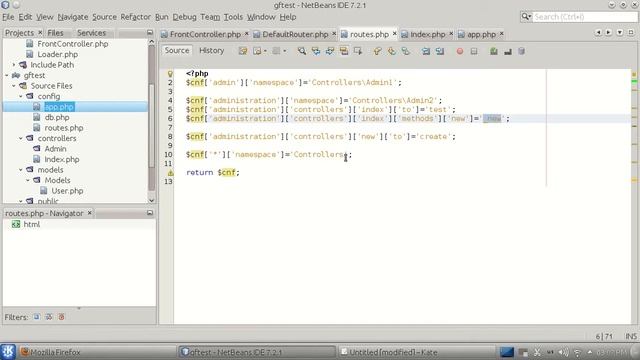Click the dark chart icon in editor toolbar
The image size is (640, 360).
point(508,51)
